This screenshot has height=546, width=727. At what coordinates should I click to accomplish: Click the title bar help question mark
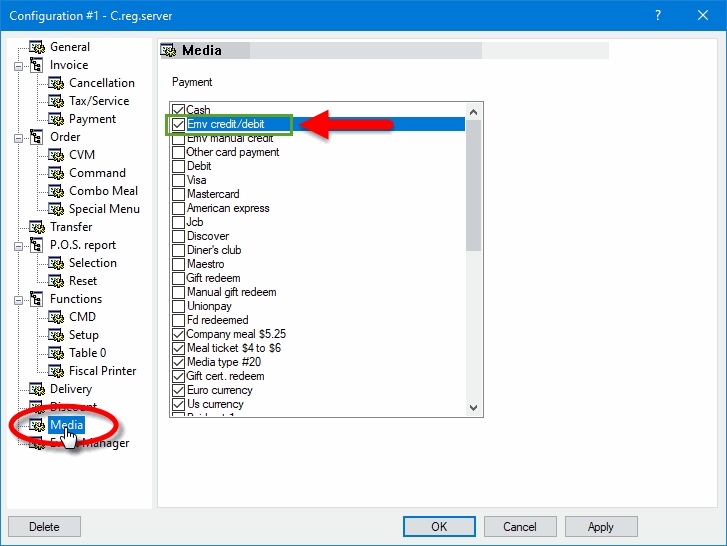[658, 15]
